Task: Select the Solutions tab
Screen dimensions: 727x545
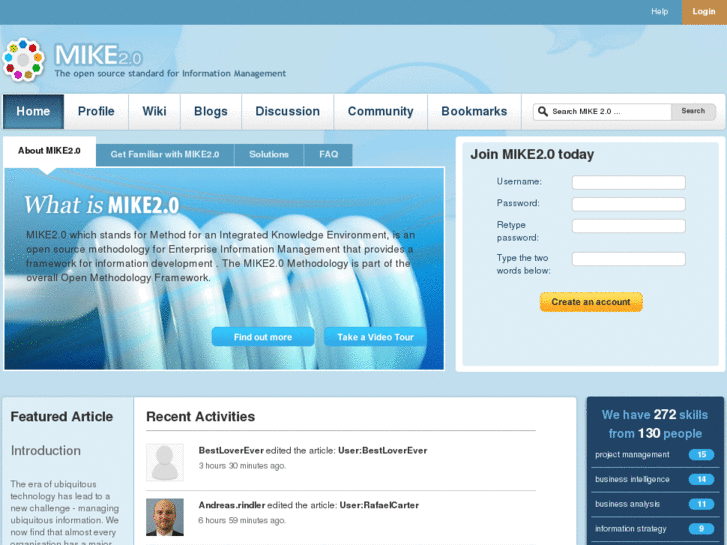Action: tap(269, 154)
